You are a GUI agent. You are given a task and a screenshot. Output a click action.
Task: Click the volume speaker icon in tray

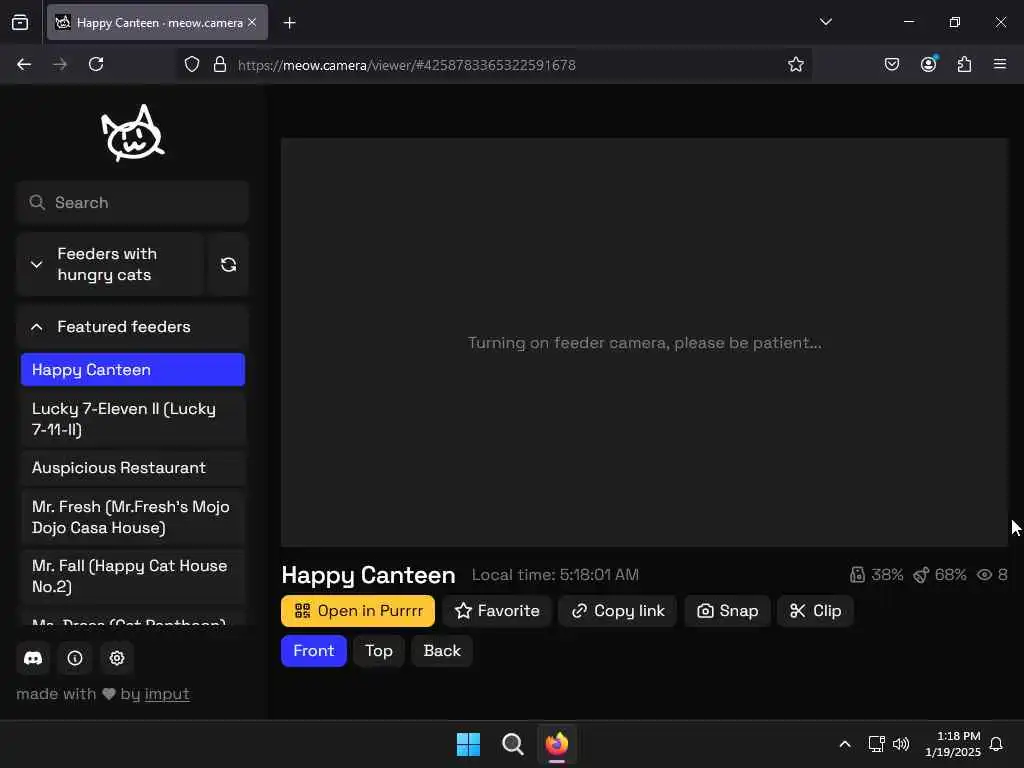click(x=901, y=744)
